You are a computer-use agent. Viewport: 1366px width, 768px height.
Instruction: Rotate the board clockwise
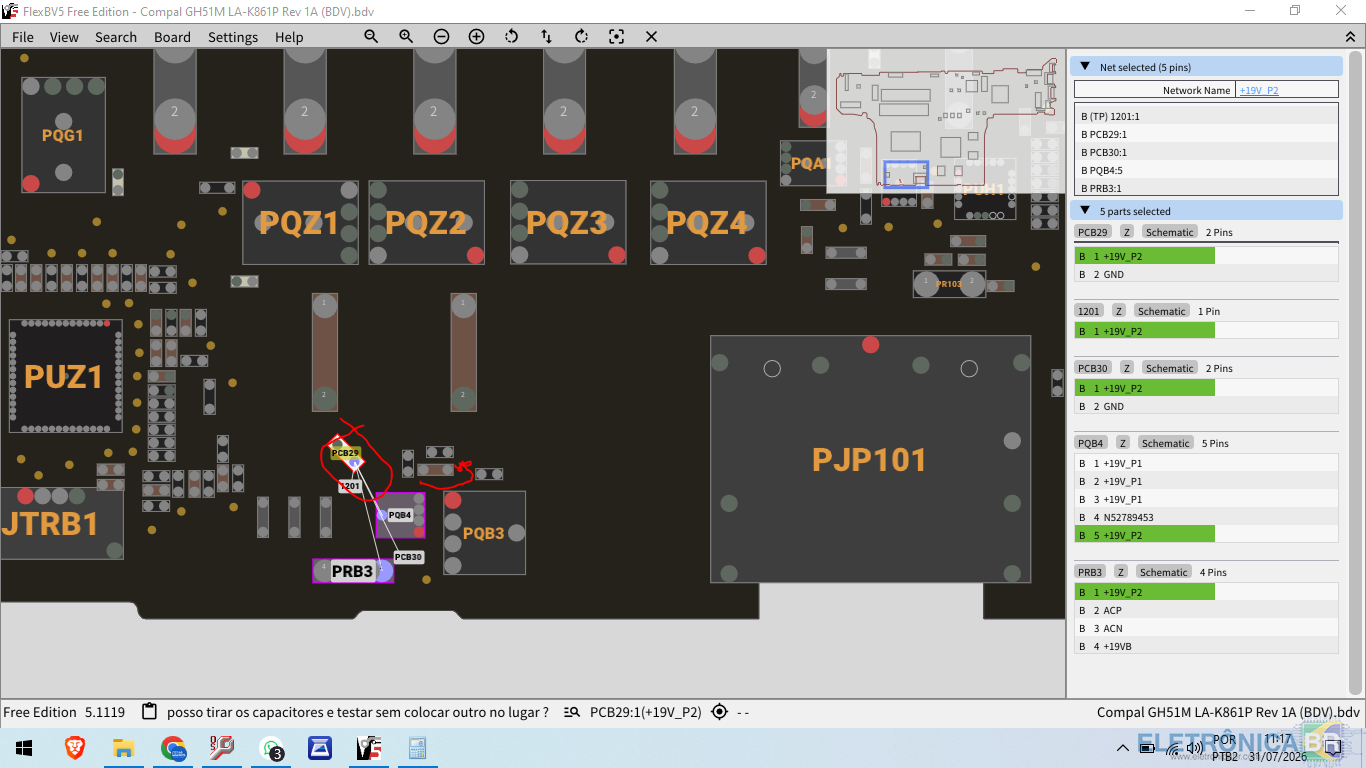click(581, 36)
